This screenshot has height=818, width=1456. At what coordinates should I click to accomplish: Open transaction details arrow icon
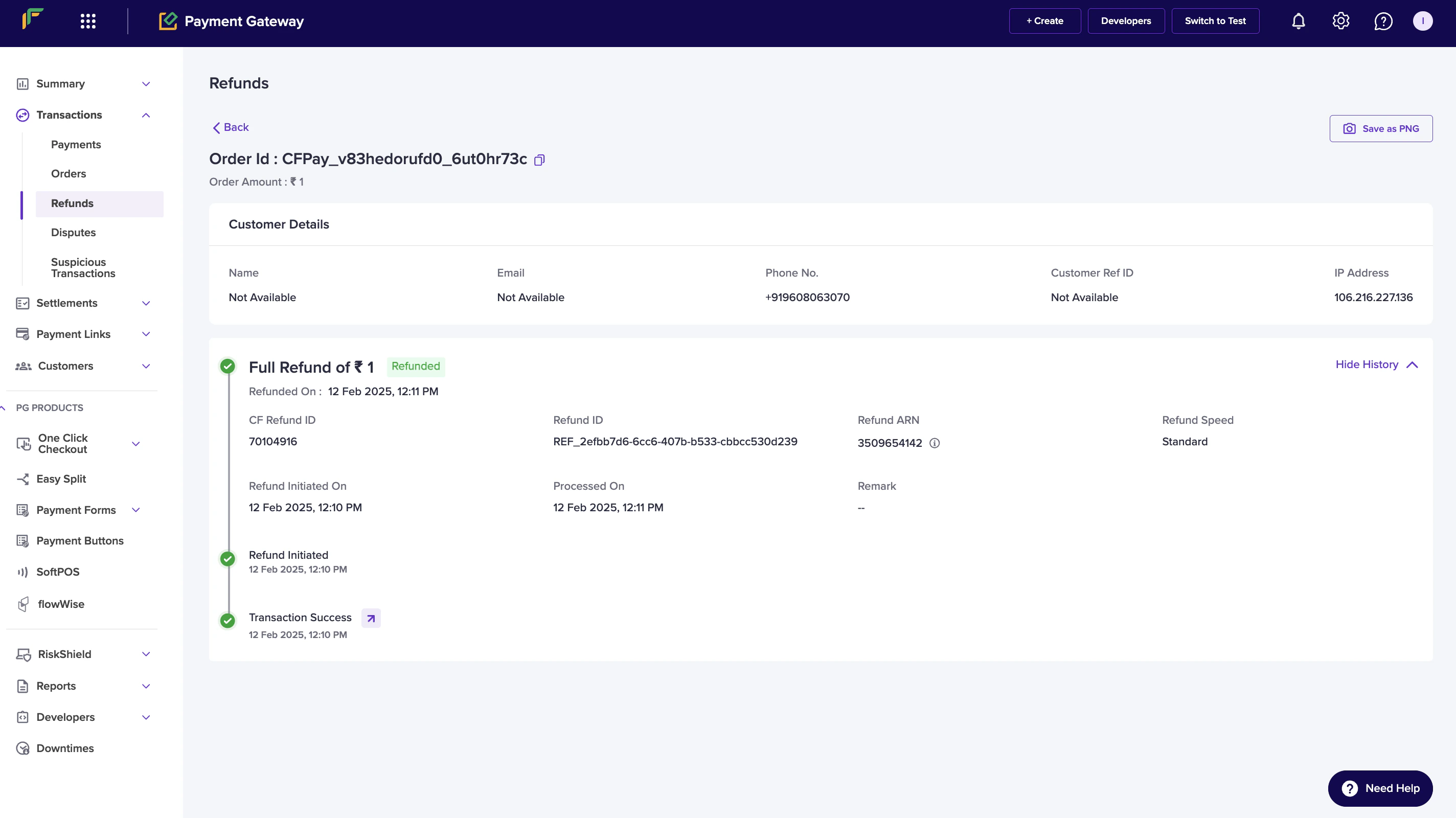pyautogui.click(x=371, y=618)
